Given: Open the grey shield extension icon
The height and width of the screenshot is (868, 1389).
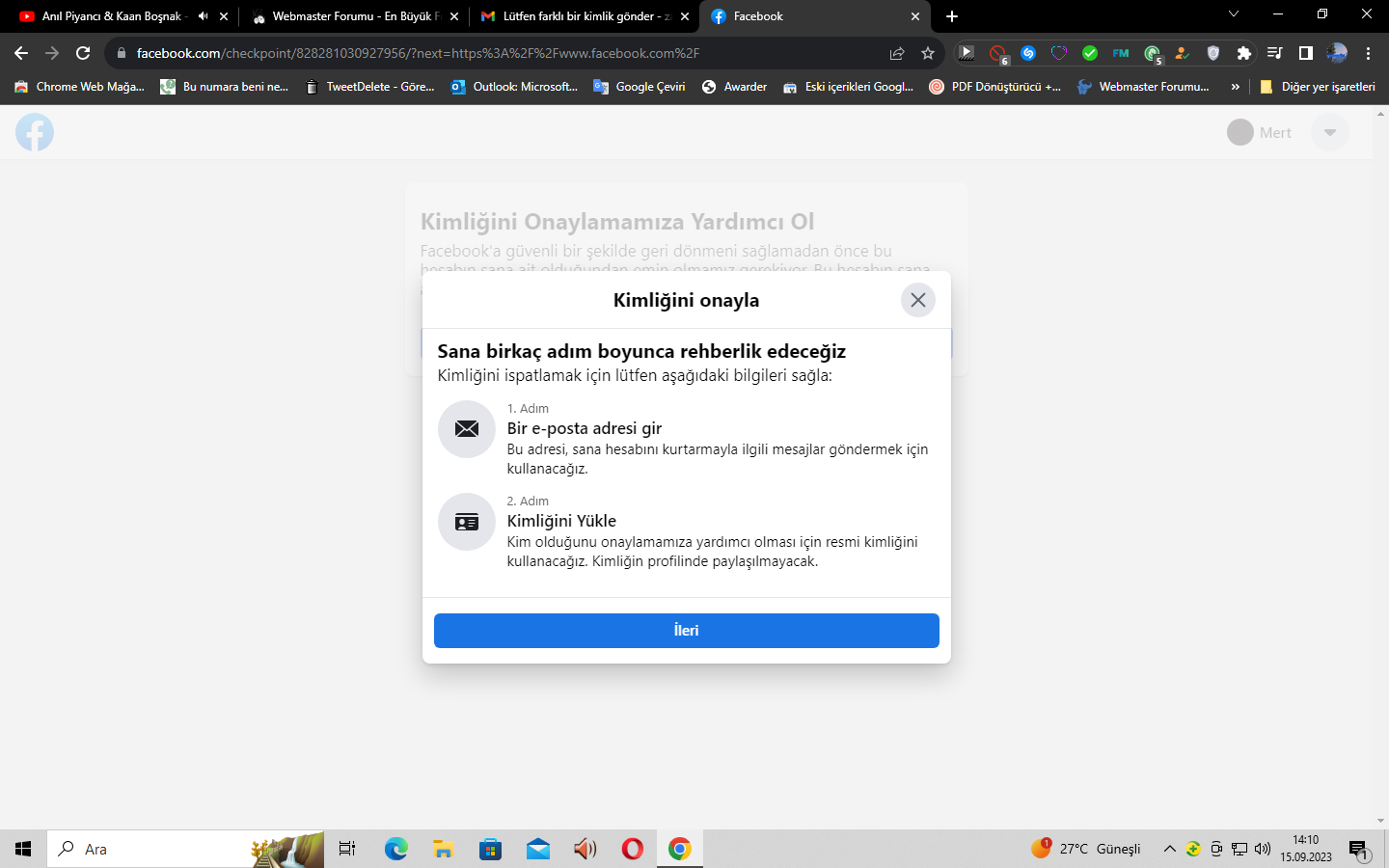Looking at the screenshot, I should point(1213,53).
